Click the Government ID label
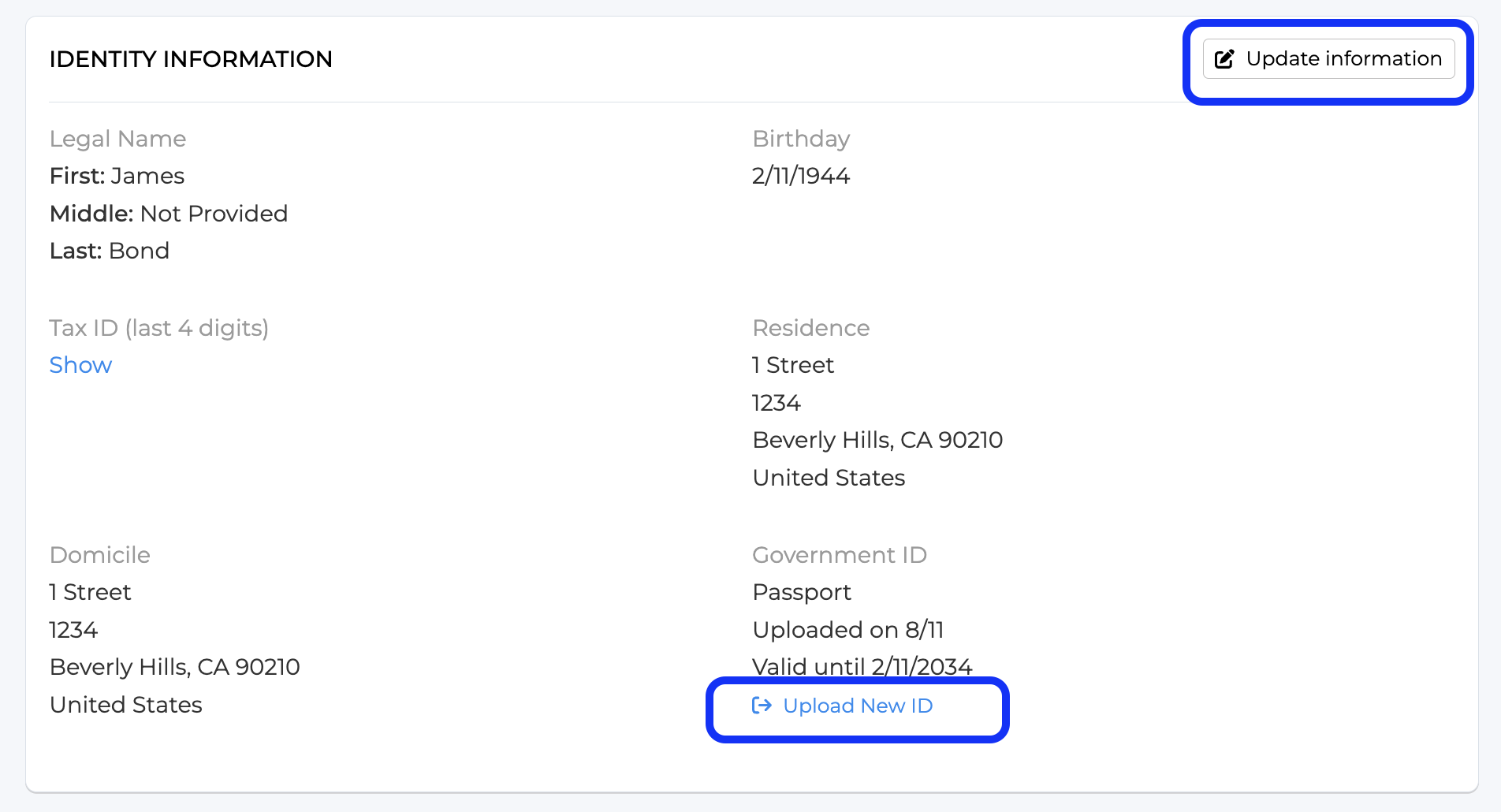Screen dimensions: 1501x812 tap(840, 555)
